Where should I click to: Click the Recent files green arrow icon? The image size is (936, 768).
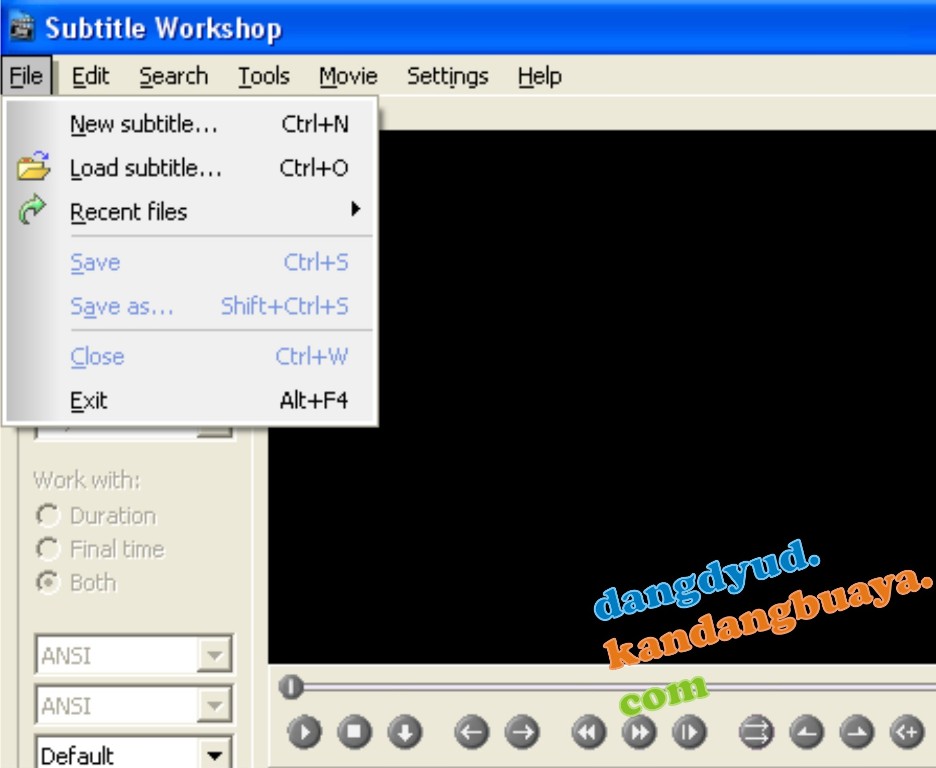coord(32,209)
